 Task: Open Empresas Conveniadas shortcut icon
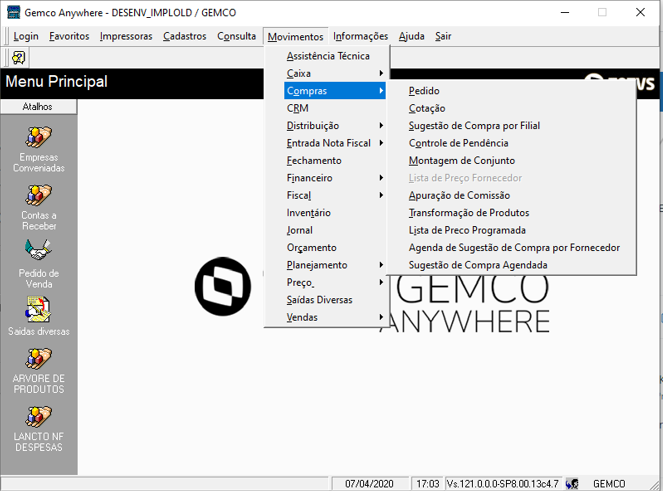(38, 137)
